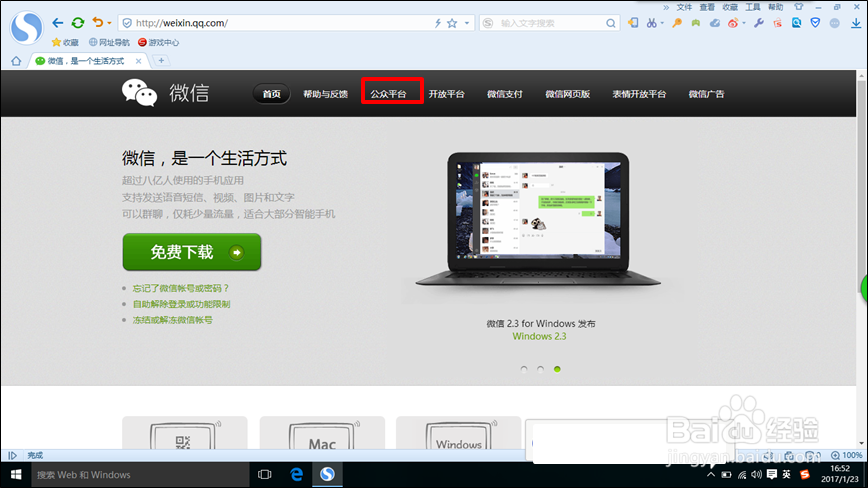Click the gray chat bubble toolbar icon
868x488 pixels.
(835, 23)
